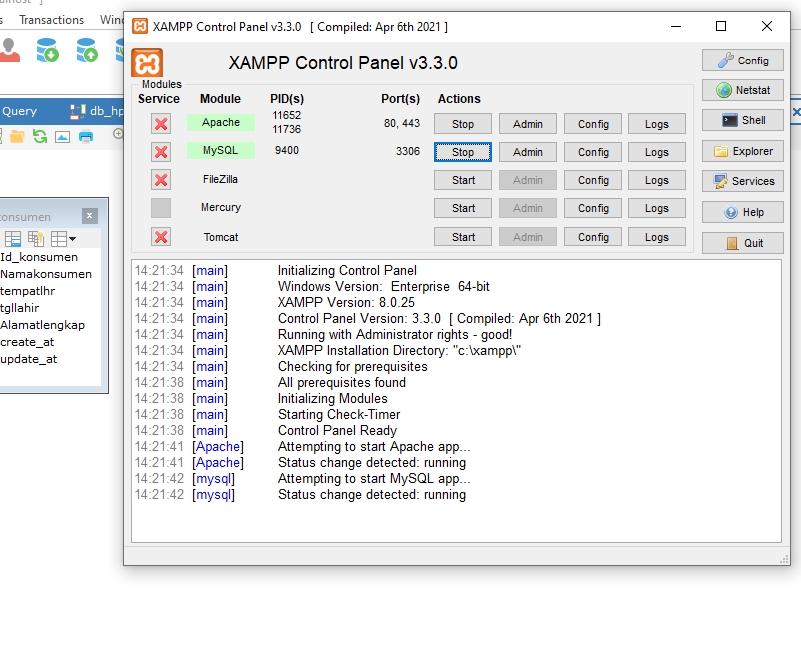Stop the MySQL module
This screenshot has width=801, height=645.
pyautogui.click(x=463, y=152)
